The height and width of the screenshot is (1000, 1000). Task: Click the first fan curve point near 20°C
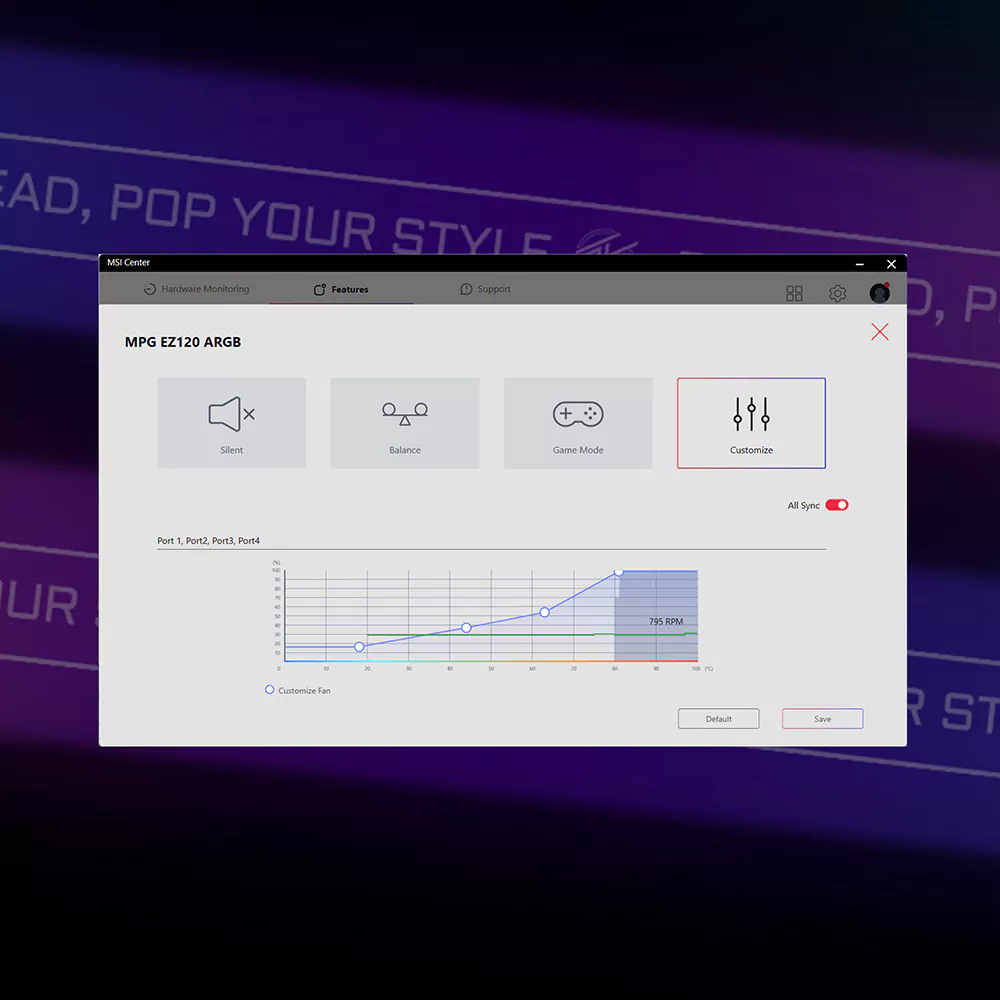click(x=359, y=647)
